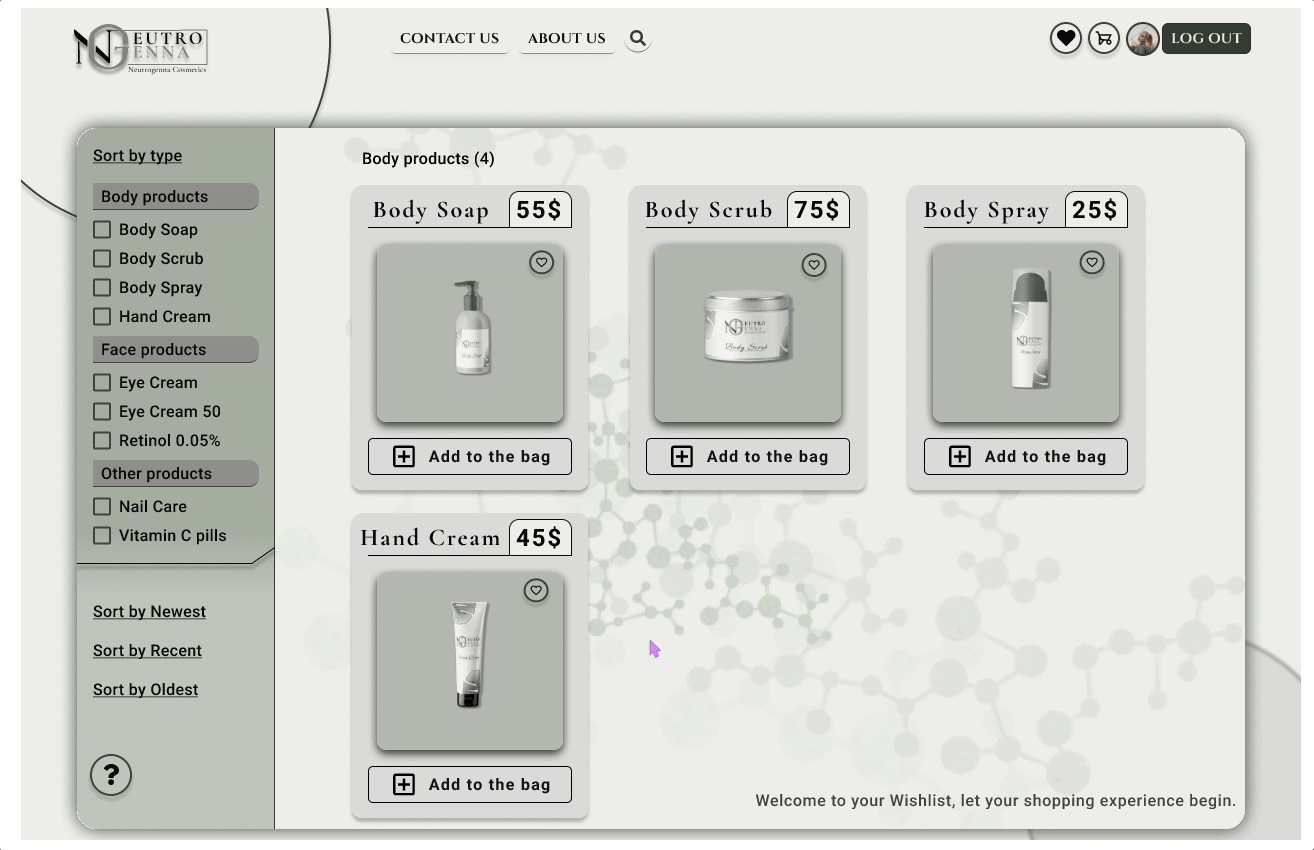Go to the About Us page

(x=566, y=39)
